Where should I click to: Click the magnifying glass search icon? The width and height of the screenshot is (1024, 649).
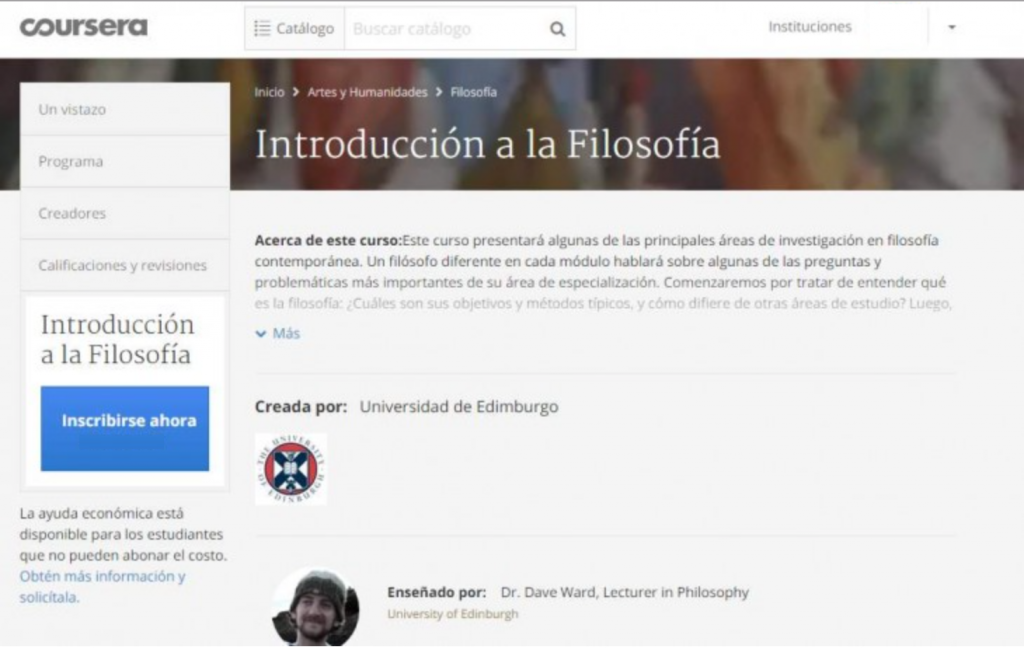tap(557, 29)
